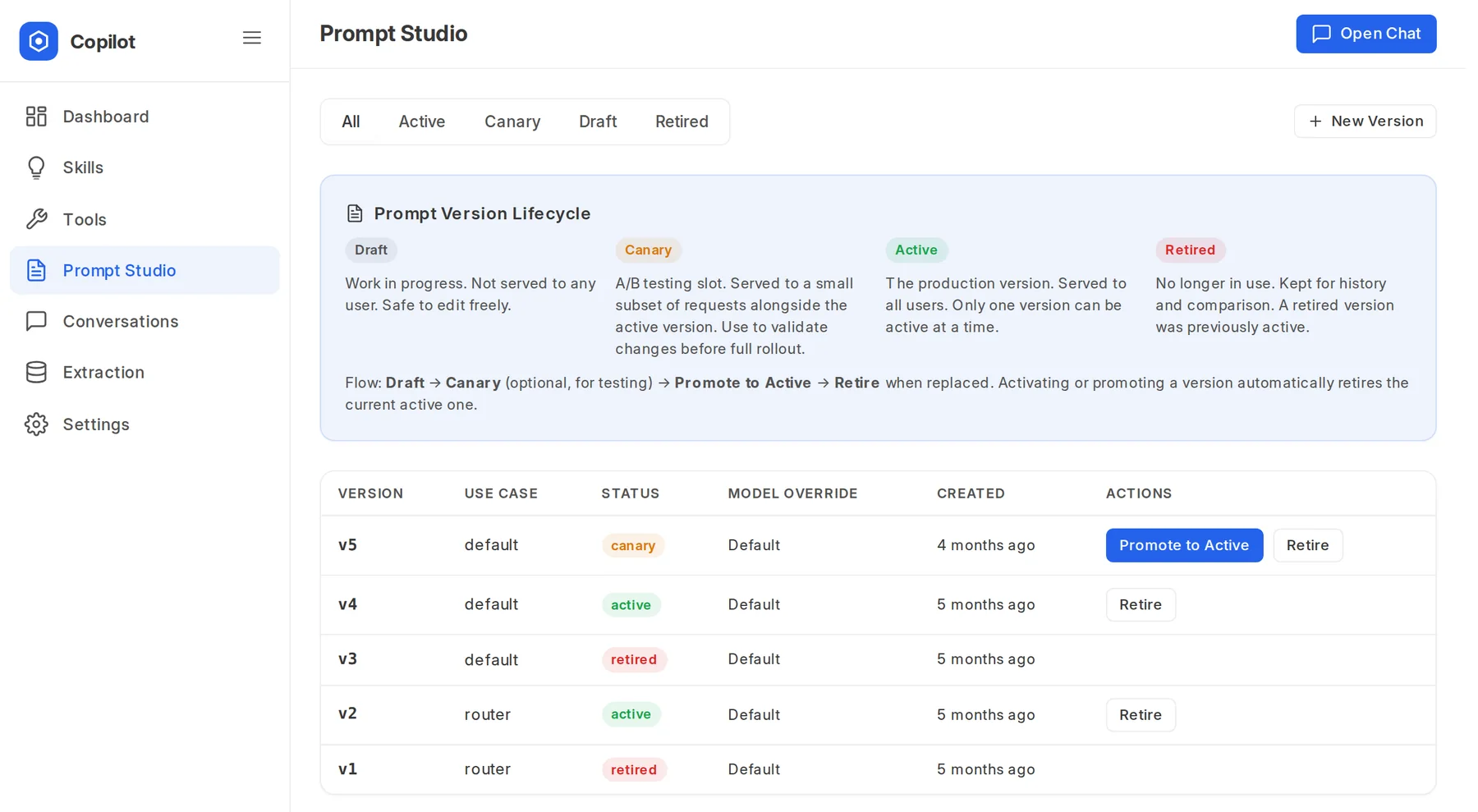1478x812 pixels.
Task: Click the VERSION column header
Action: (x=371, y=493)
